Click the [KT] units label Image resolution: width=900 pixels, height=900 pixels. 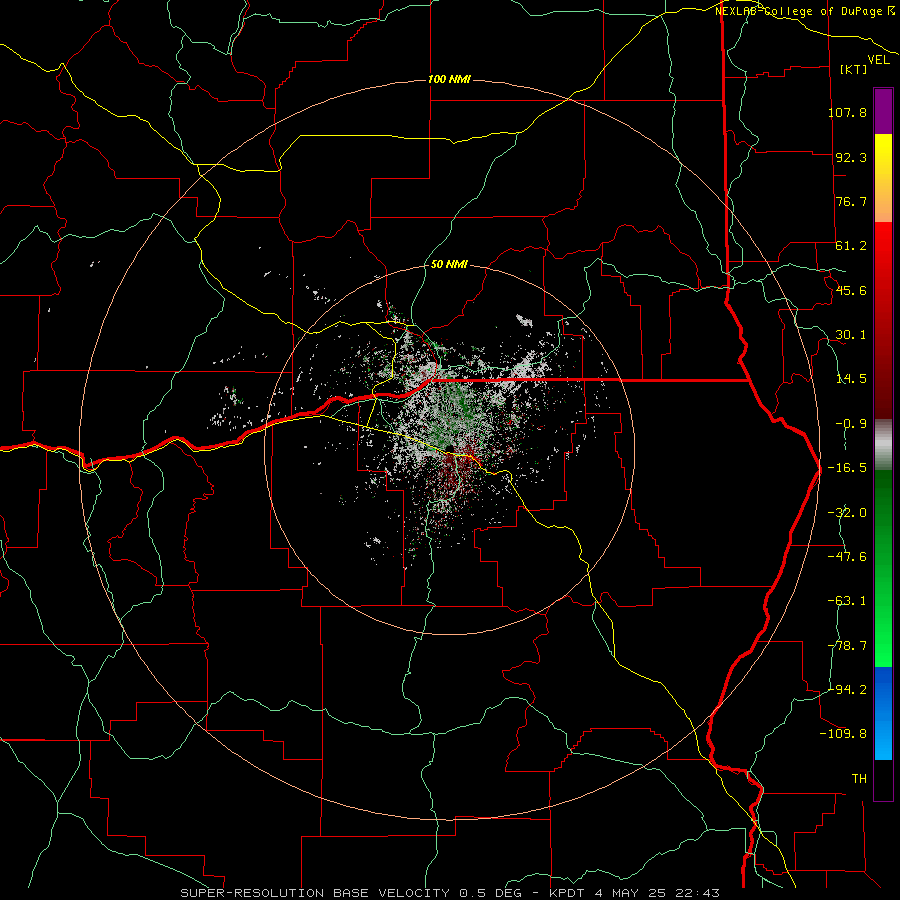[854, 69]
